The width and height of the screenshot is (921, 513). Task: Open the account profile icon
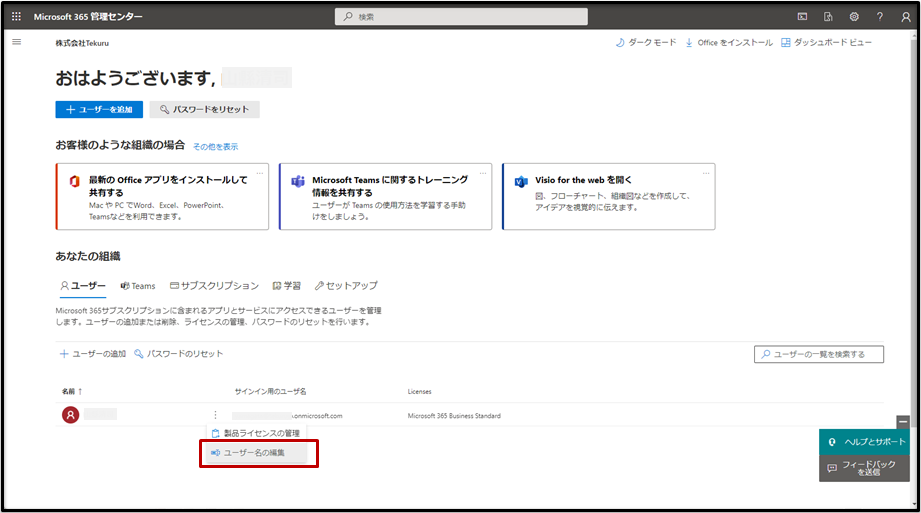(906, 17)
